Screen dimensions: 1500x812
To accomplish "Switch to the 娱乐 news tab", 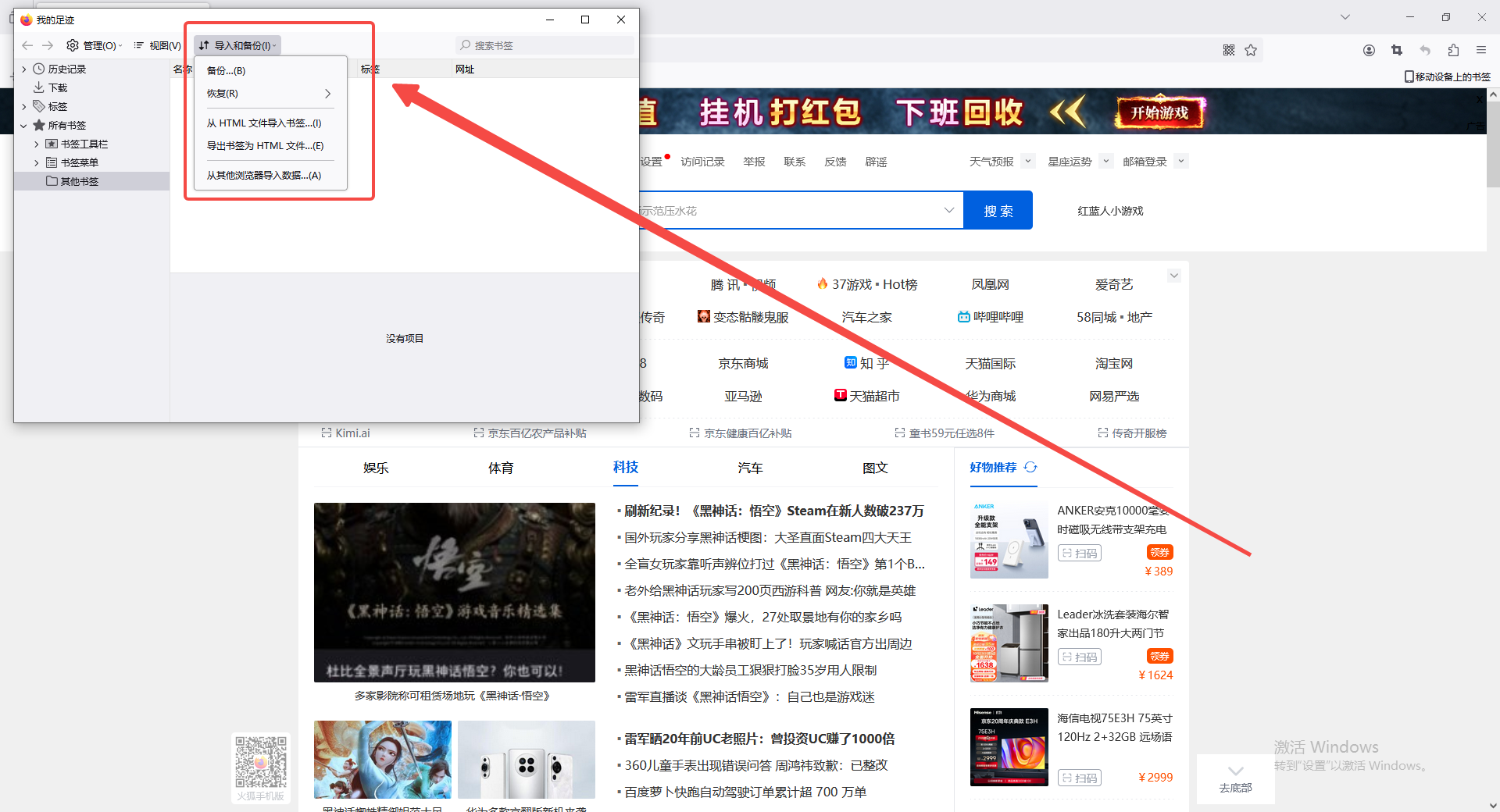I will pos(376,468).
